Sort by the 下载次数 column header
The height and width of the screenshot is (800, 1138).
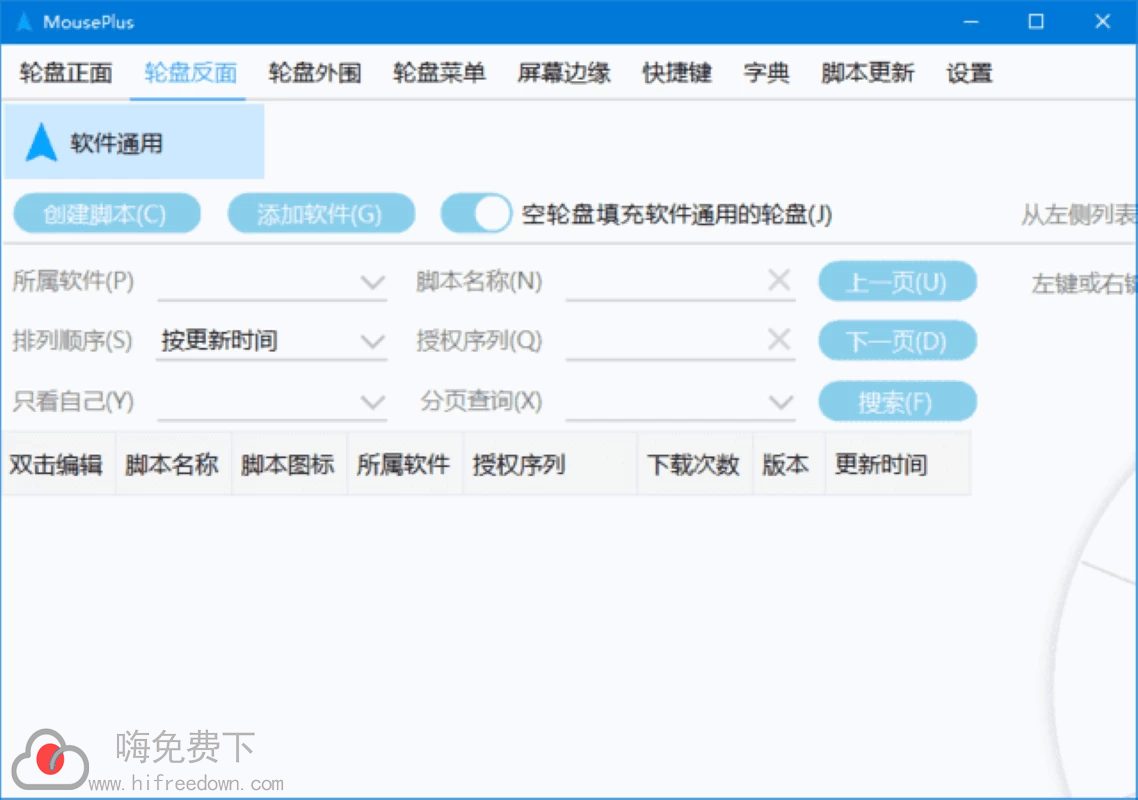pos(694,464)
